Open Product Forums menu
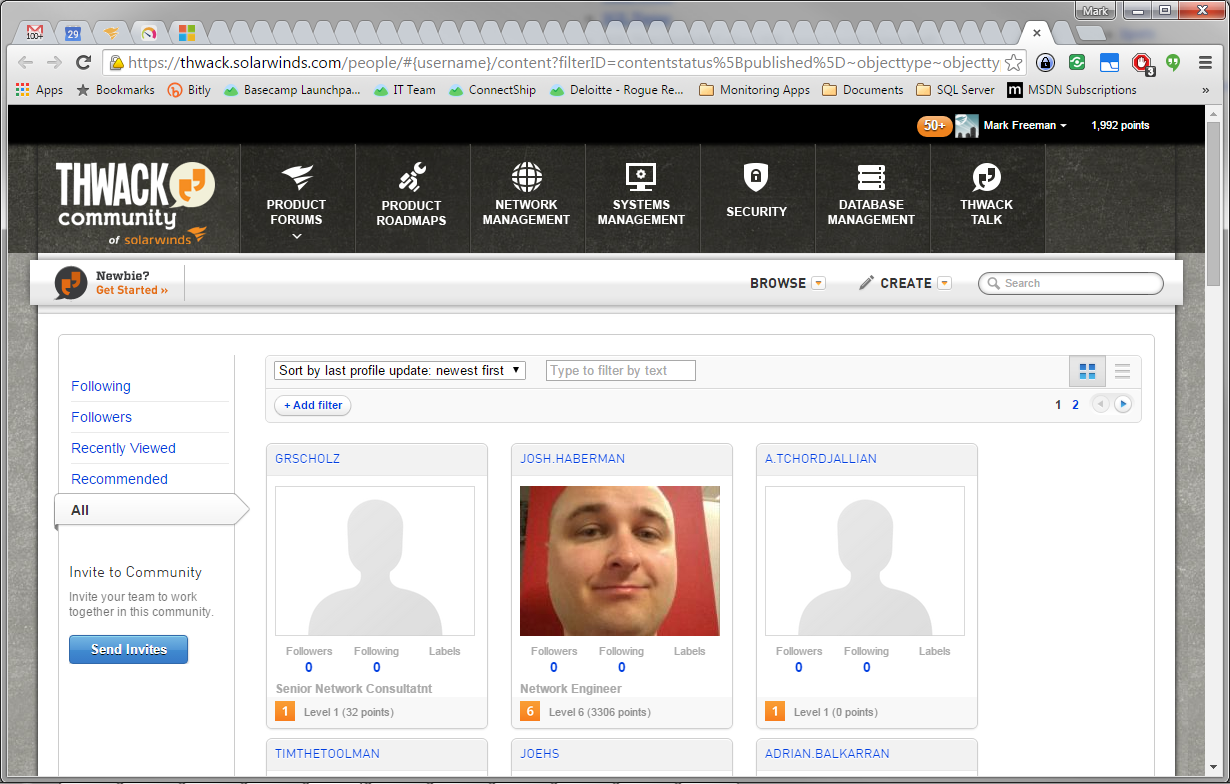Image resolution: width=1230 pixels, height=784 pixels. click(297, 200)
